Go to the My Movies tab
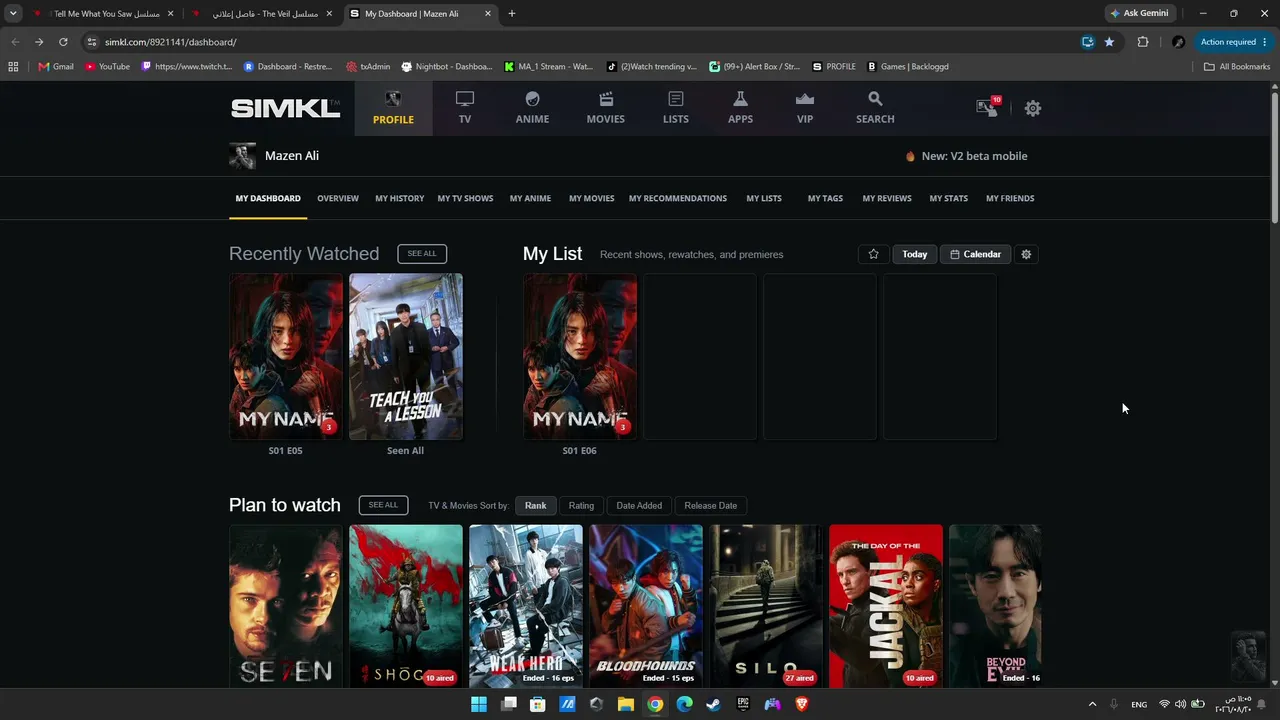Image resolution: width=1280 pixels, height=720 pixels. tap(592, 198)
